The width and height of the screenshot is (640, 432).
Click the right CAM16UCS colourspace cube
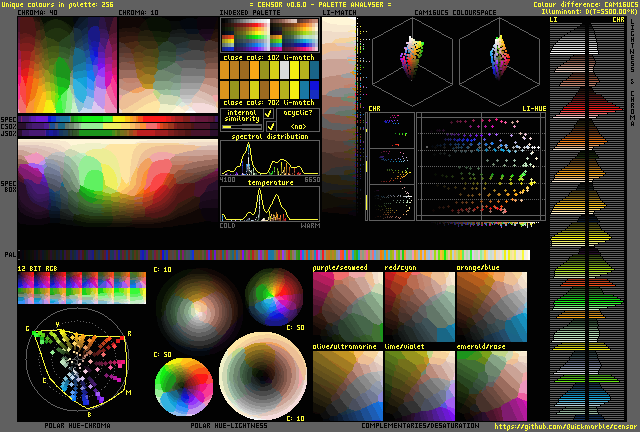click(x=500, y=59)
